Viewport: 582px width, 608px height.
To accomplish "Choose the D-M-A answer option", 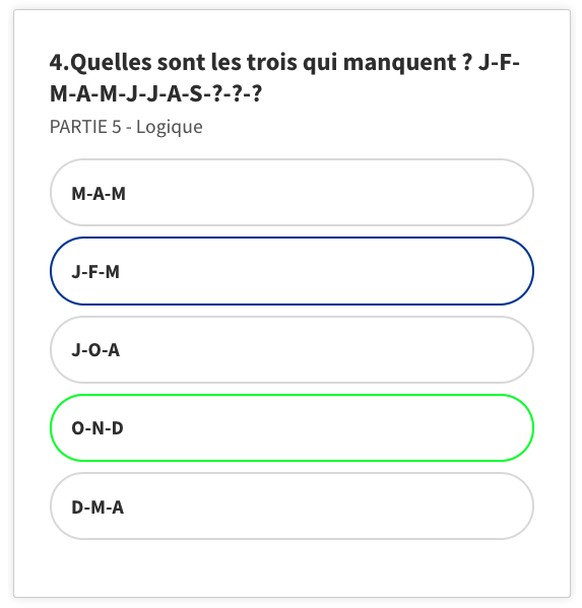I will pyautogui.click(x=292, y=506).
